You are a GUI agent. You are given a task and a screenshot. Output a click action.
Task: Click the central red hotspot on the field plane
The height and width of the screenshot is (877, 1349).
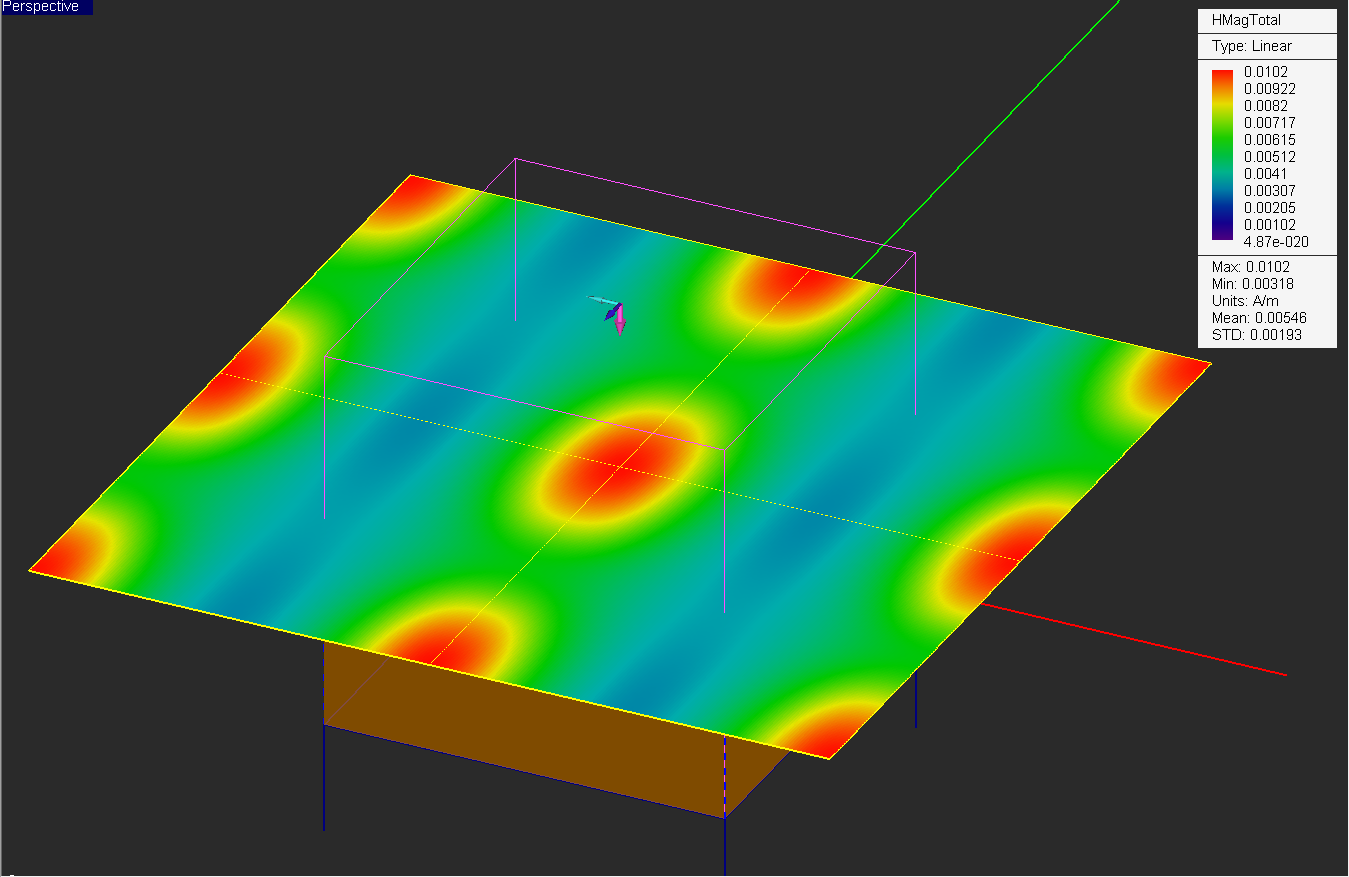pos(620,462)
